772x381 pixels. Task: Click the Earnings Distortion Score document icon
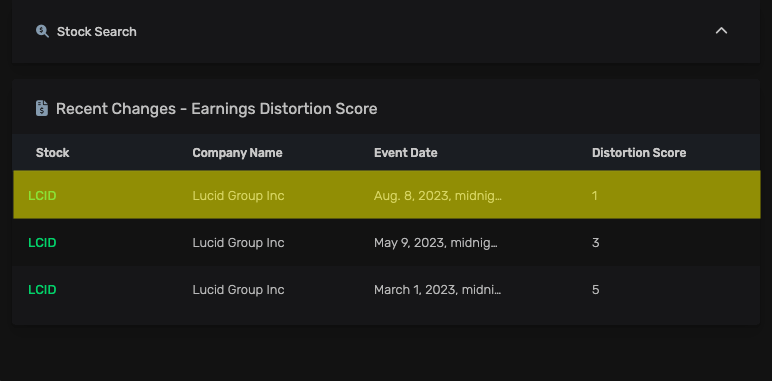(x=42, y=108)
